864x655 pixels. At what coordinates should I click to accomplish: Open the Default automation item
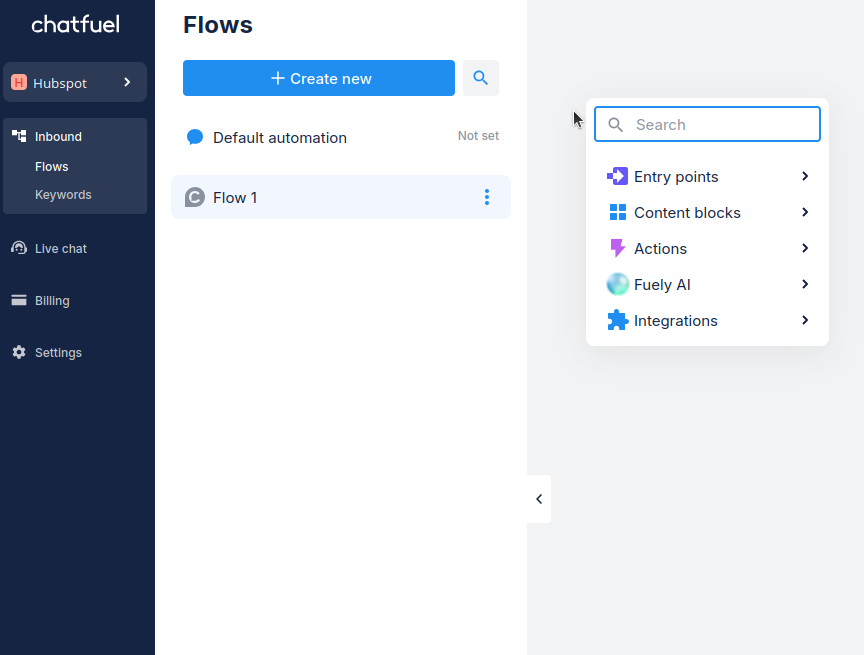pyautogui.click(x=280, y=138)
